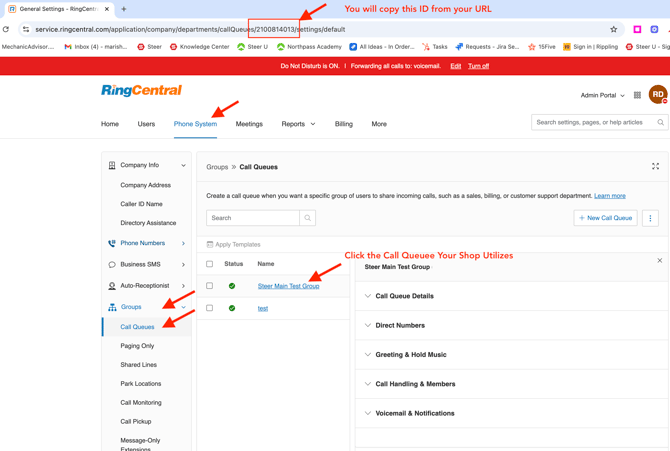Screen dimensions: 670x451
Task: Click the green status icon for test queue
Action: click(232, 308)
